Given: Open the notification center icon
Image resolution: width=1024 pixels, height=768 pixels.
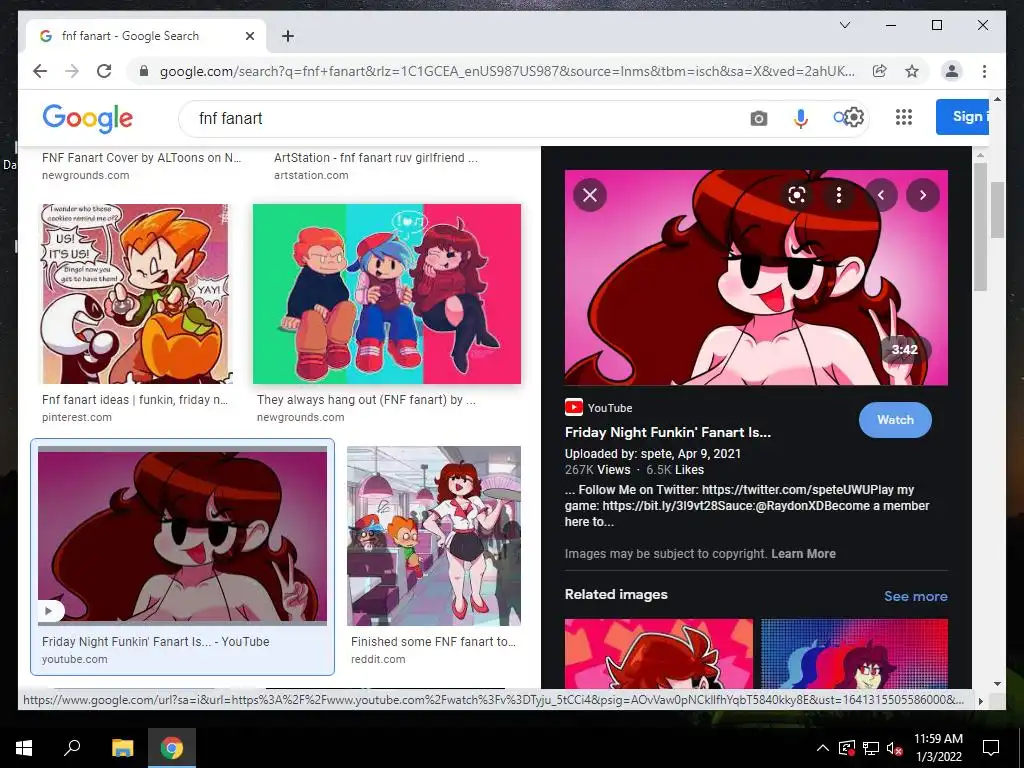Looking at the screenshot, I should point(991,748).
